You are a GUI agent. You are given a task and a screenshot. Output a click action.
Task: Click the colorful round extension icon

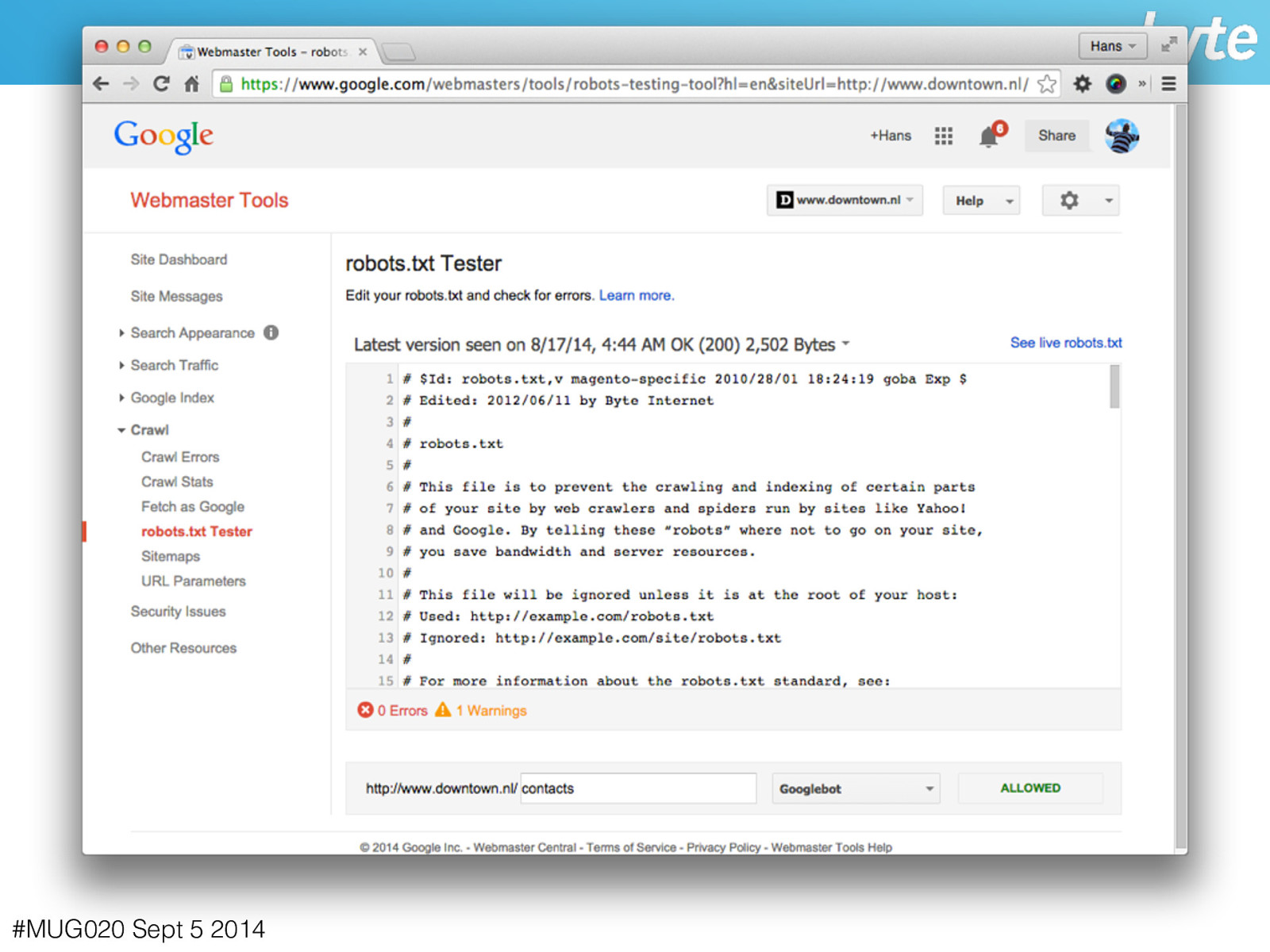(1116, 84)
